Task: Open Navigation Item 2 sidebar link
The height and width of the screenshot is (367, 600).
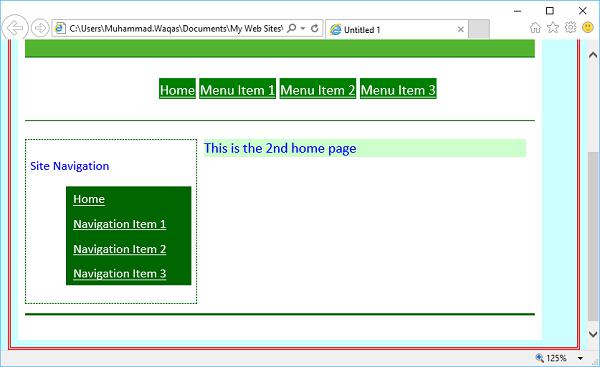Action: 119,249
